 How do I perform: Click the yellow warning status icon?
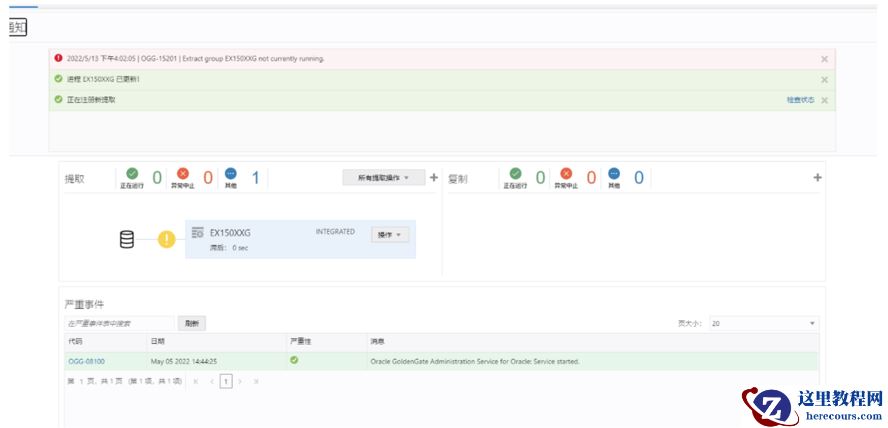pos(166,239)
